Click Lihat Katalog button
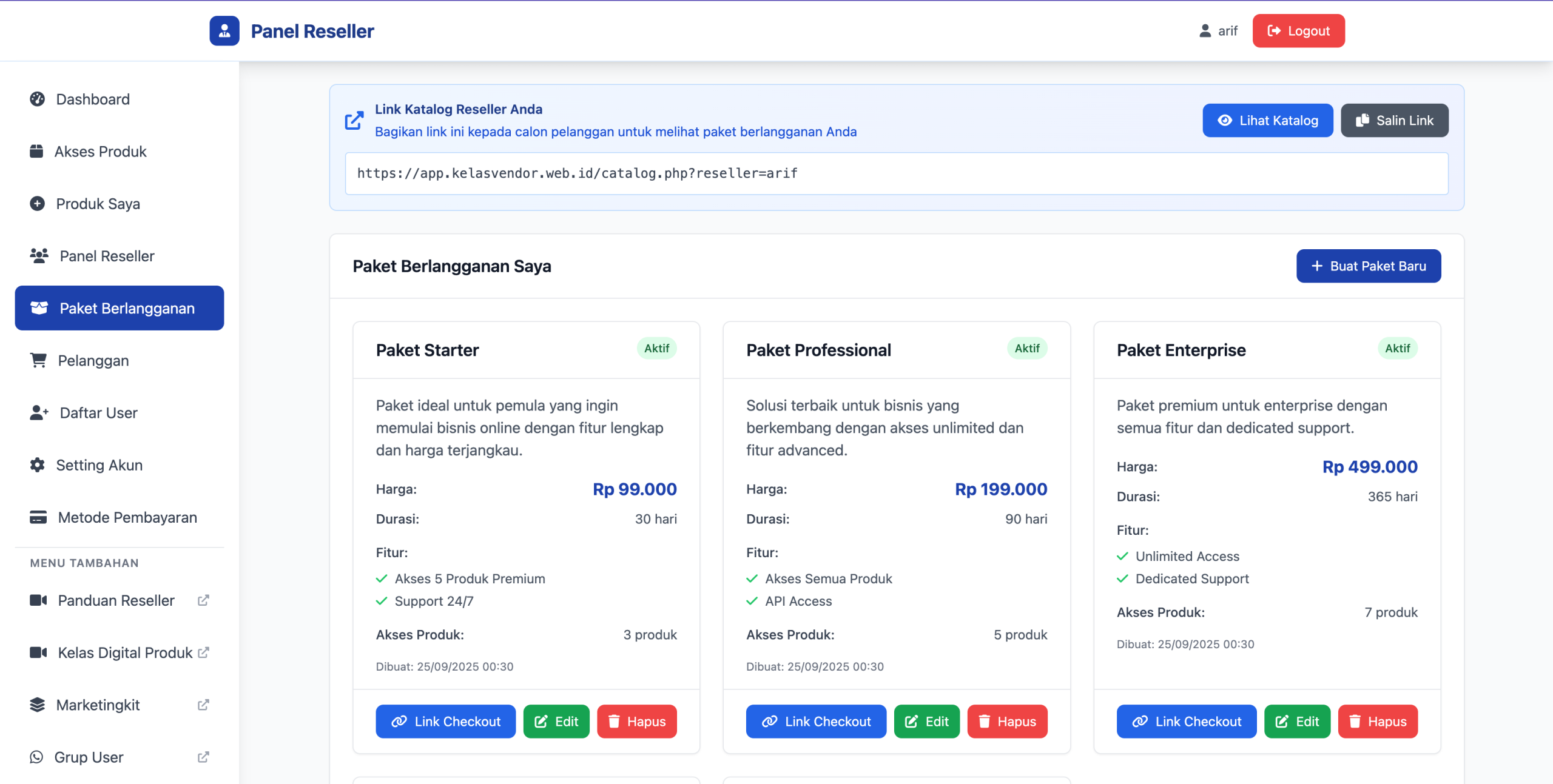 click(x=1267, y=121)
